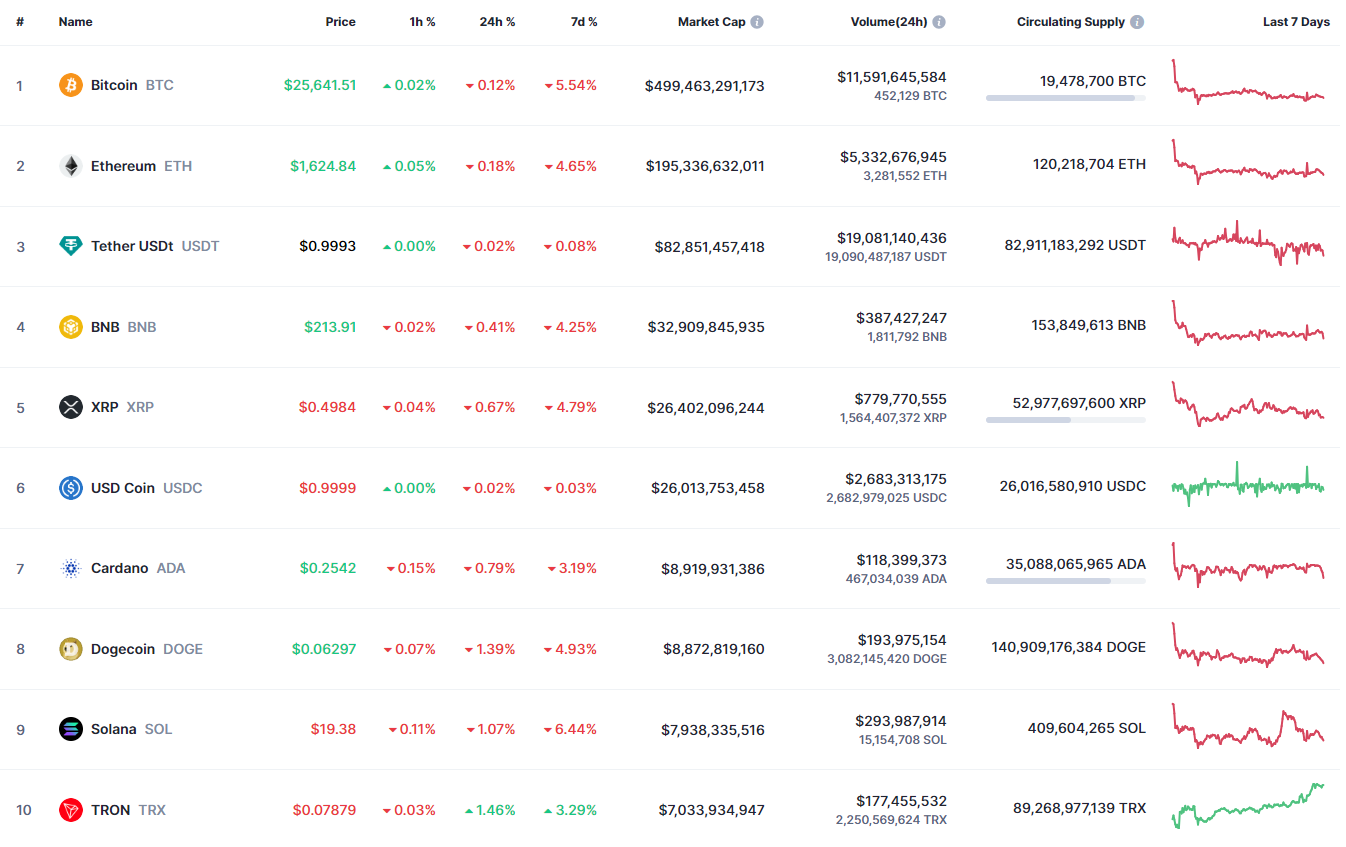The image size is (1346, 847).
Task: Click the BNB coin logo icon
Action: pos(70,327)
